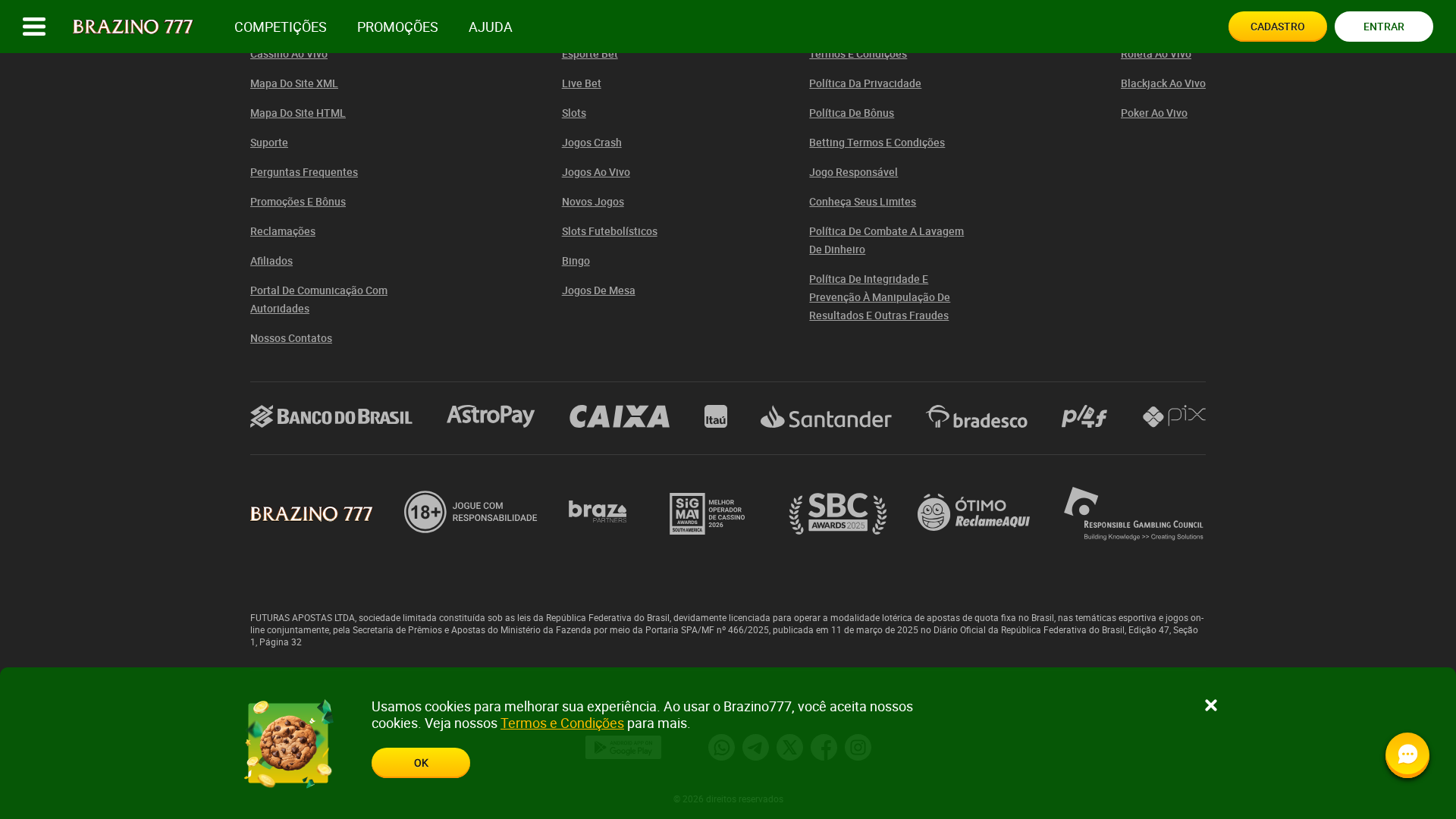The width and height of the screenshot is (1456, 819).
Task: Open the WhatsApp social icon
Action: [x=721, y=748]
